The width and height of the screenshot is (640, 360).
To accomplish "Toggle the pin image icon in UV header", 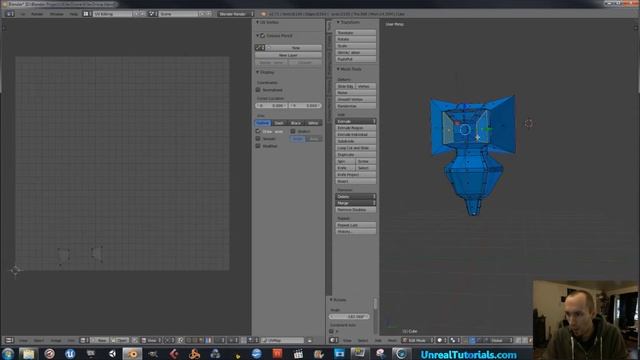I will tap(135, 340).
